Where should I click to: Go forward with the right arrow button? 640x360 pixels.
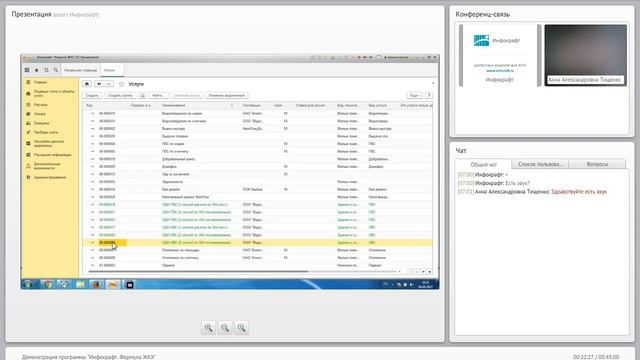coord(109,84)
